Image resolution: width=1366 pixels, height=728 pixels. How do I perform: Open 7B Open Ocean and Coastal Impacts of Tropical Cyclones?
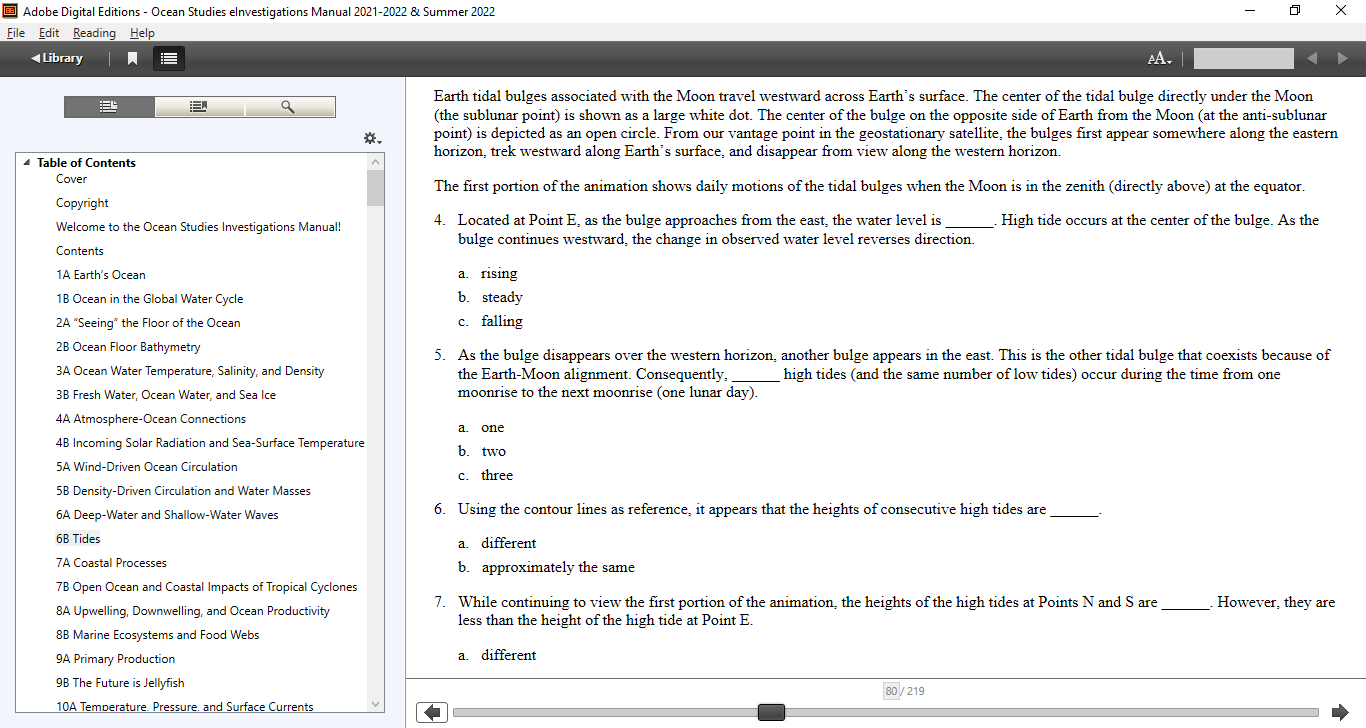(206, 587)
